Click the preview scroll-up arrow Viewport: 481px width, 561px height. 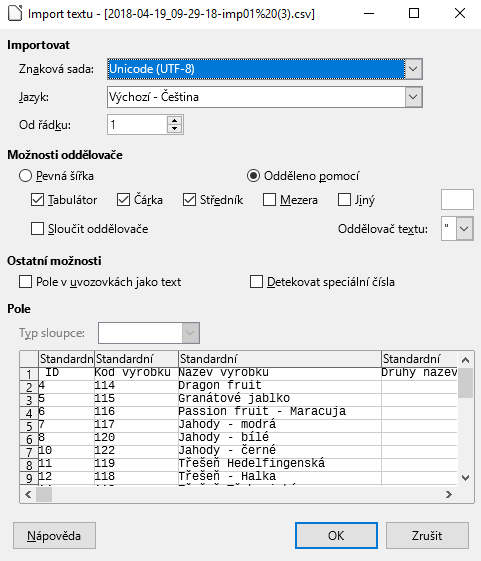[466, 360]
